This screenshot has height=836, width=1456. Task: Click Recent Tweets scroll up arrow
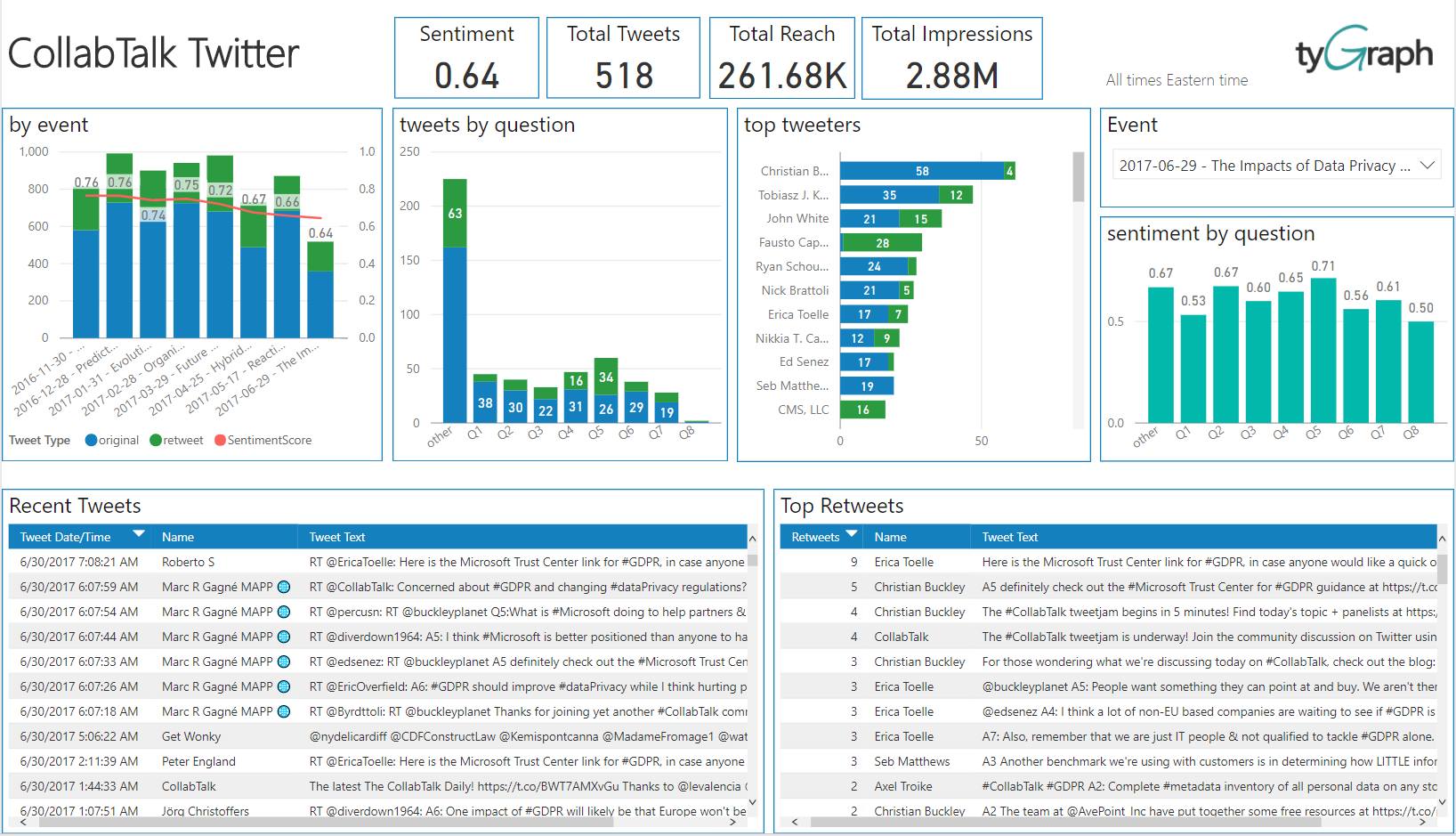(x=753, y=540)
